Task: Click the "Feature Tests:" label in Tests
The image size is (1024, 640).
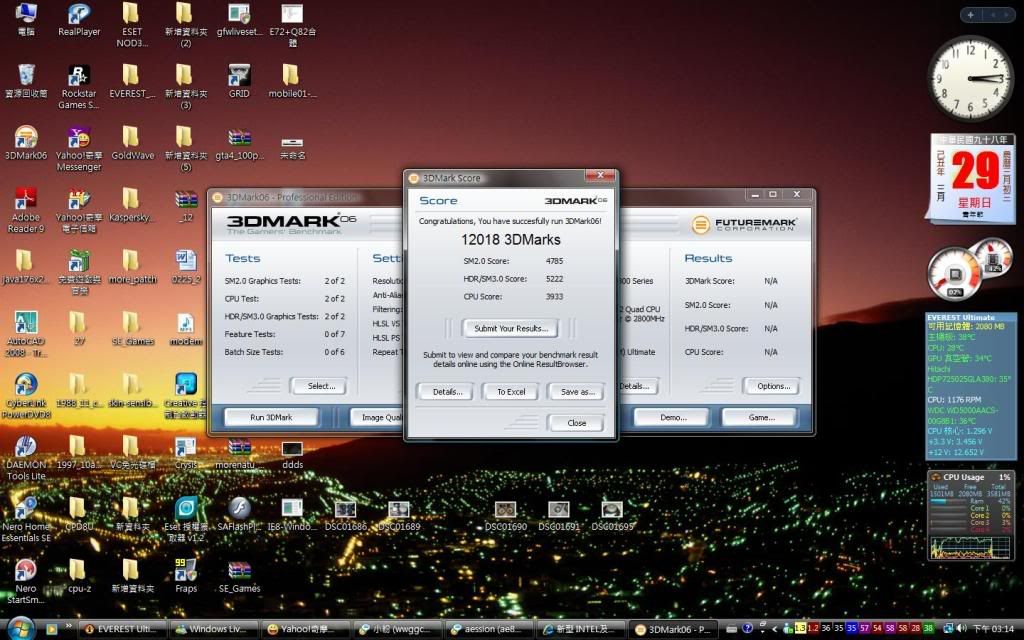Action: (250, 334)
